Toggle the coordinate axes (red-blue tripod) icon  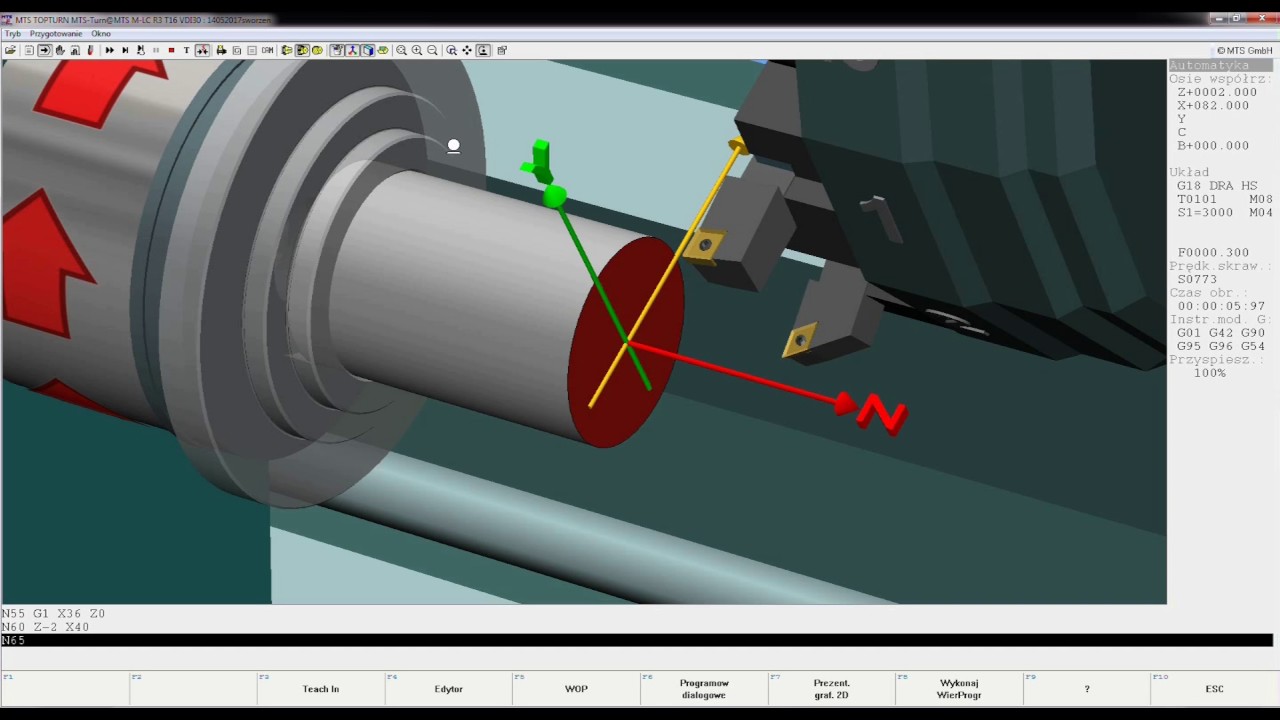pos(352,50)
